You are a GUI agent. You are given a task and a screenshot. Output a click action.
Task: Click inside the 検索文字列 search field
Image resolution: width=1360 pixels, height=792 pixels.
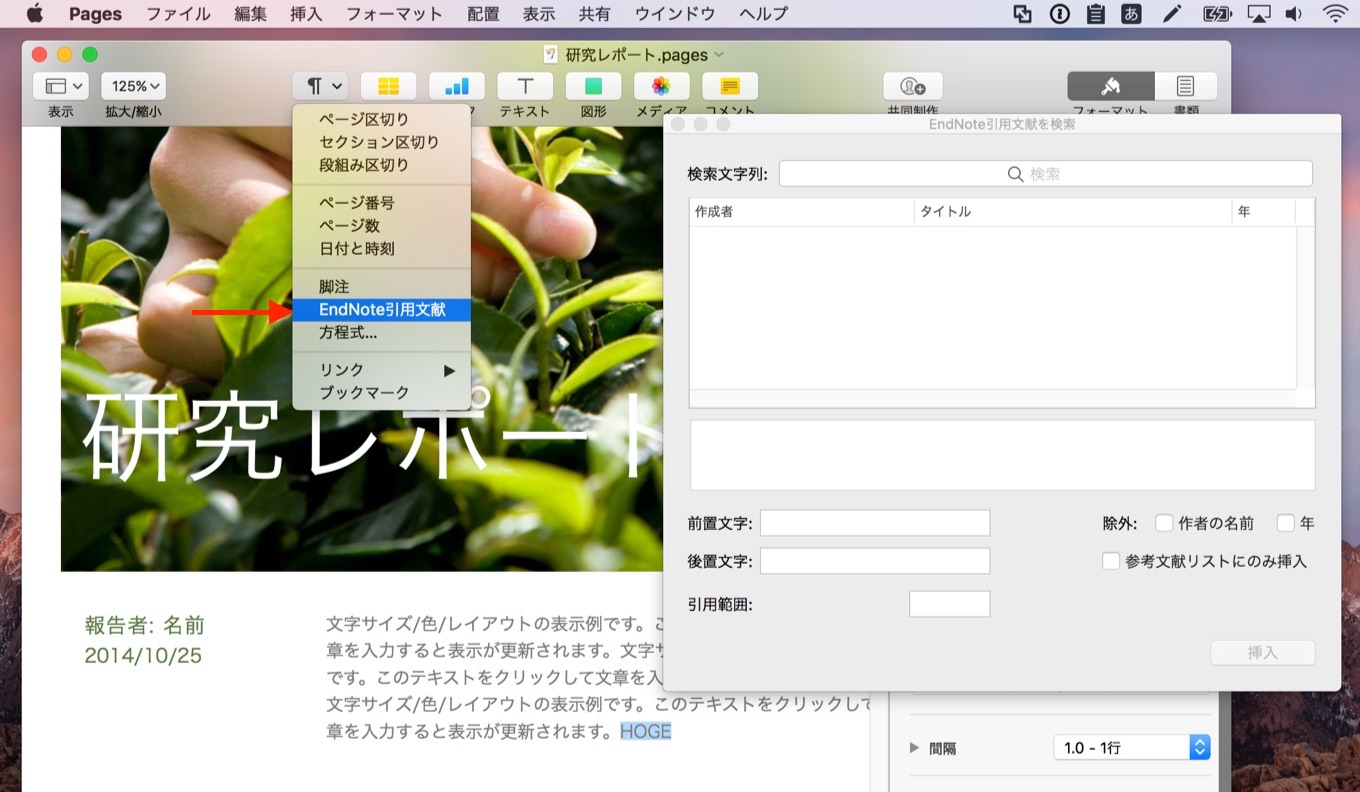coord(1044,173)
